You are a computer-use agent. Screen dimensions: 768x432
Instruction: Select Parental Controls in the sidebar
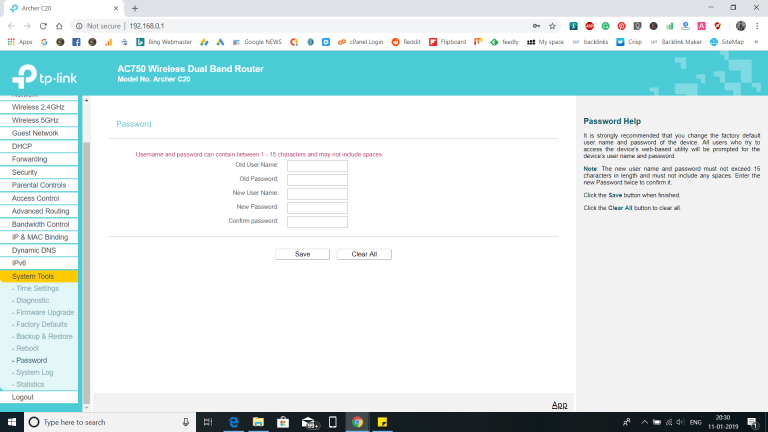click(x=39, y=185)
